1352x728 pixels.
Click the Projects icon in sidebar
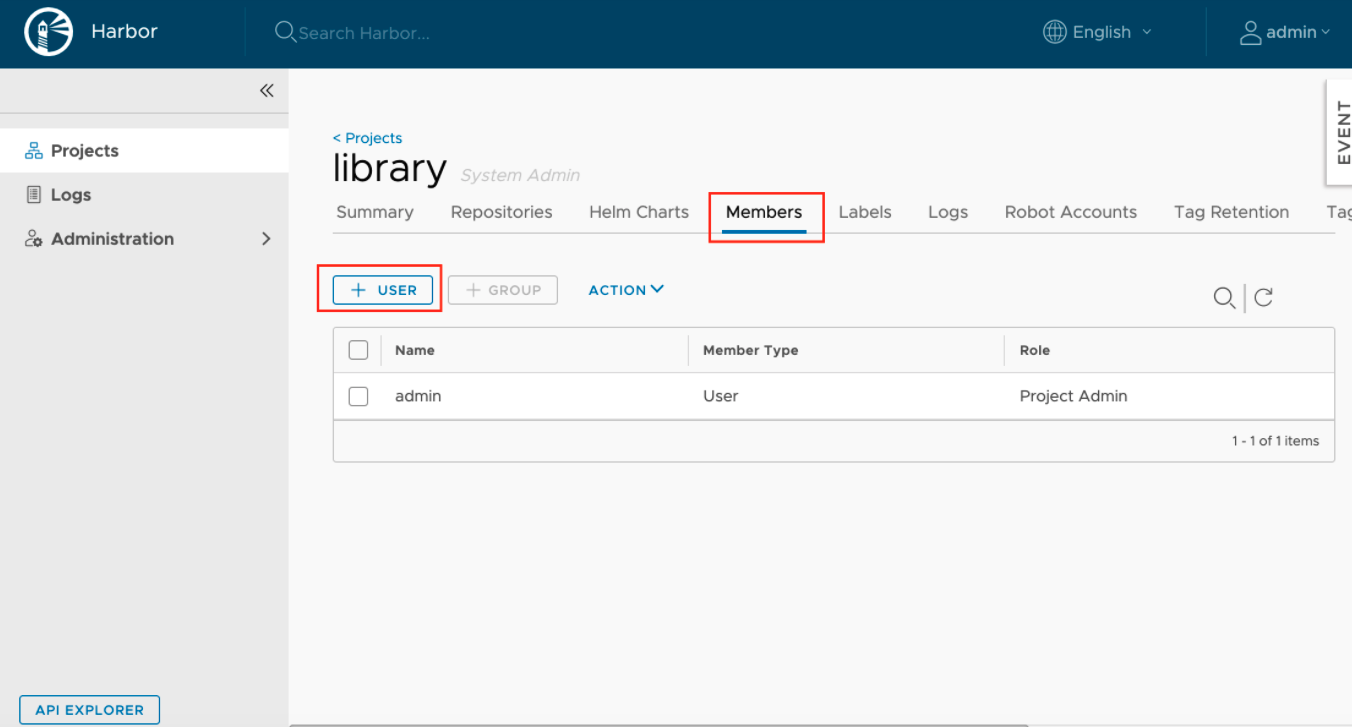pos(34,151)
